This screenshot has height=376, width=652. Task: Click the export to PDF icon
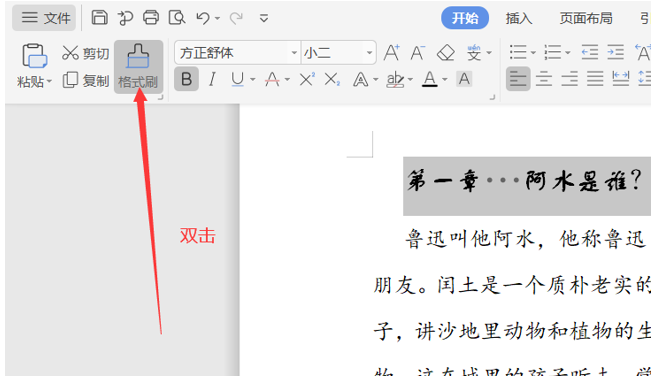coord(125,18)
